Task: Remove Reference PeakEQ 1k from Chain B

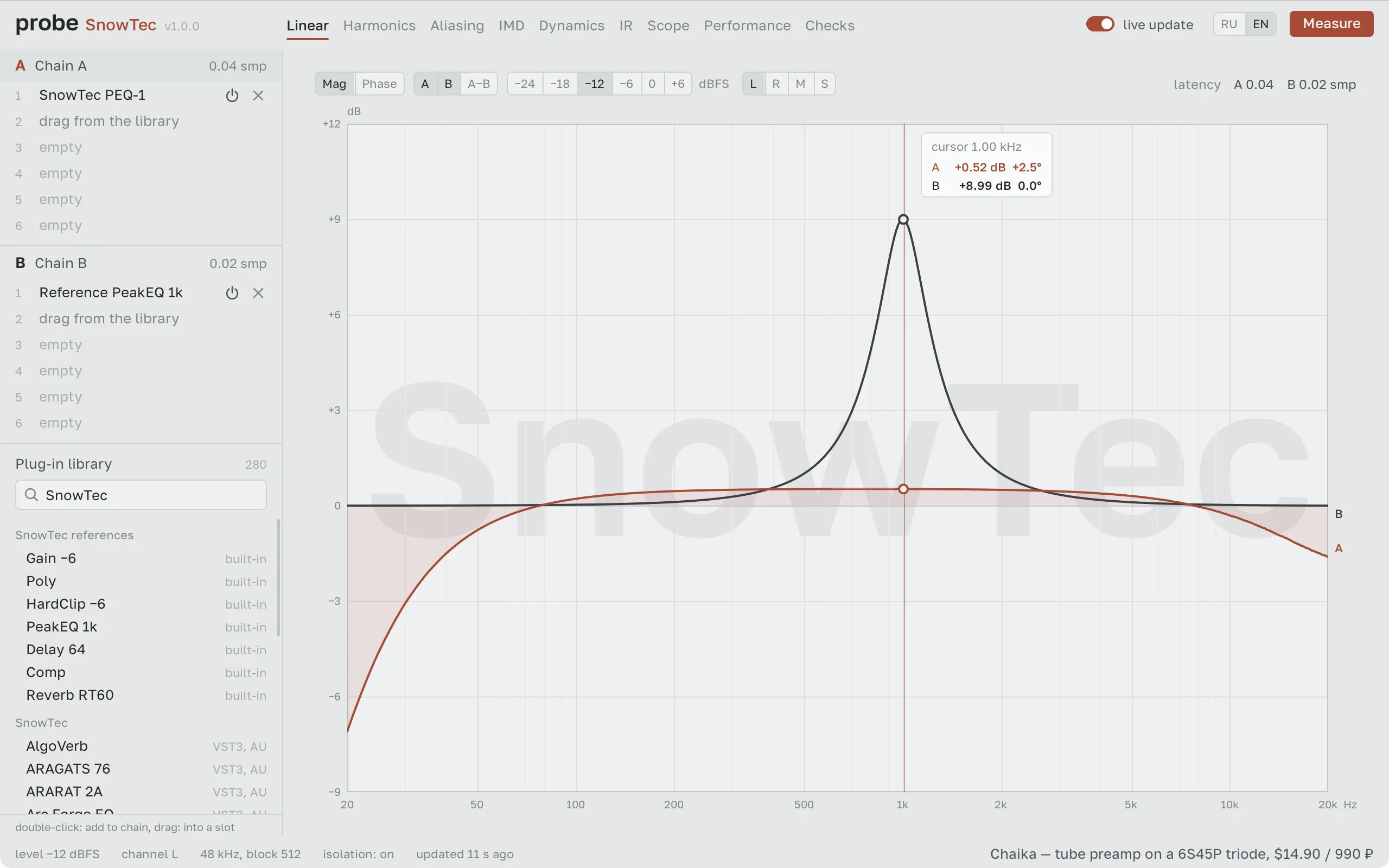Action: pos(258,293)
